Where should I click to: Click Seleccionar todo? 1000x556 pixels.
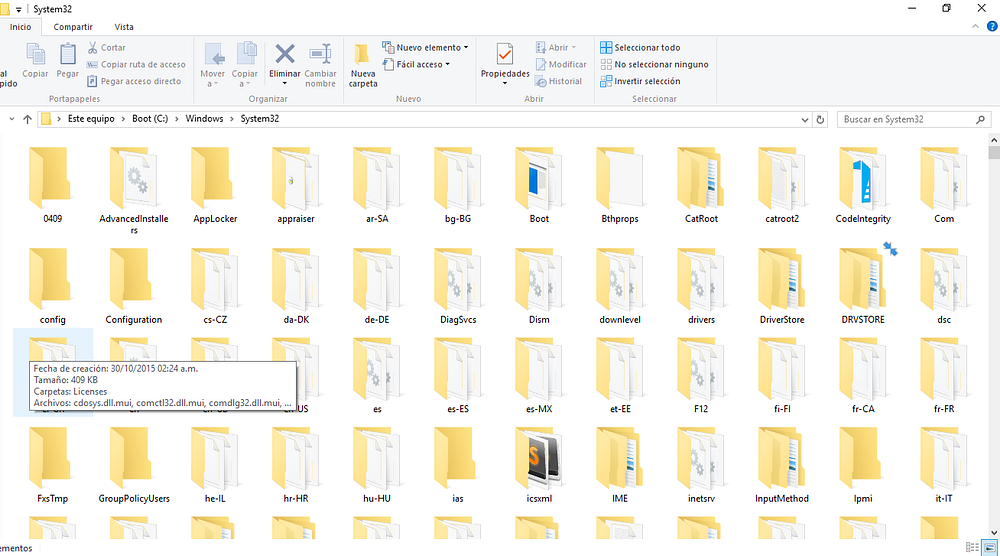pyautogui.click(x=640, y=47)
